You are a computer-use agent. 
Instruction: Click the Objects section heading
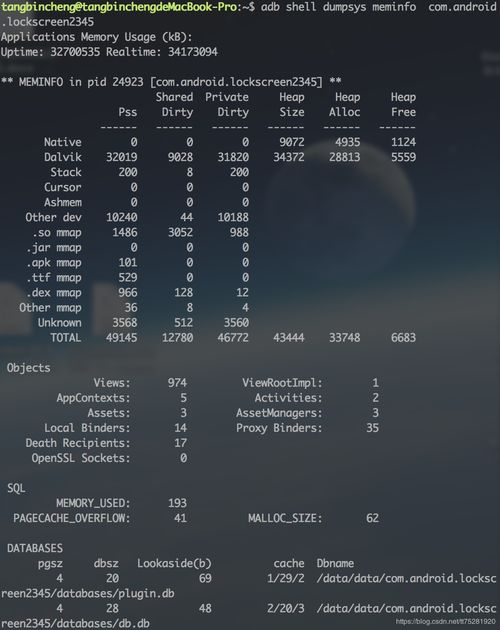[29, 368]
